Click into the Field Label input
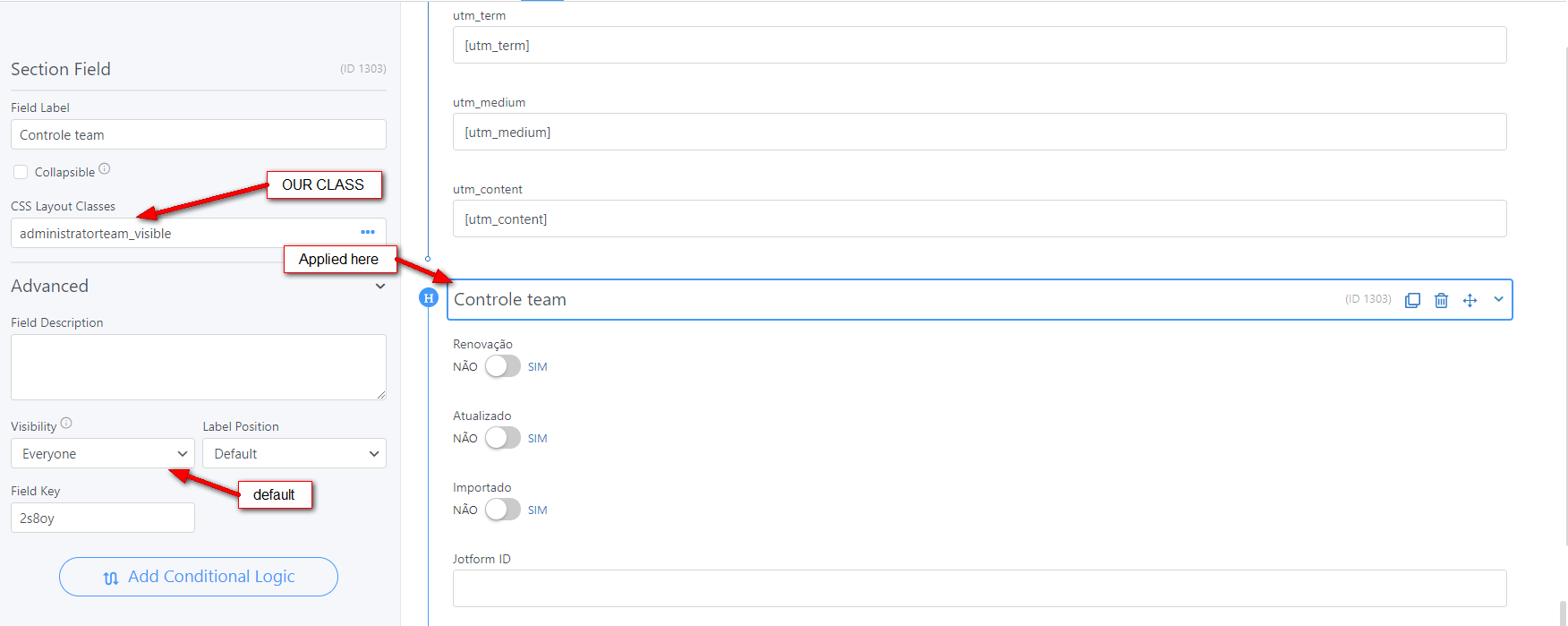The width and height of the screenshot is (1568, 626). [199, 135]
